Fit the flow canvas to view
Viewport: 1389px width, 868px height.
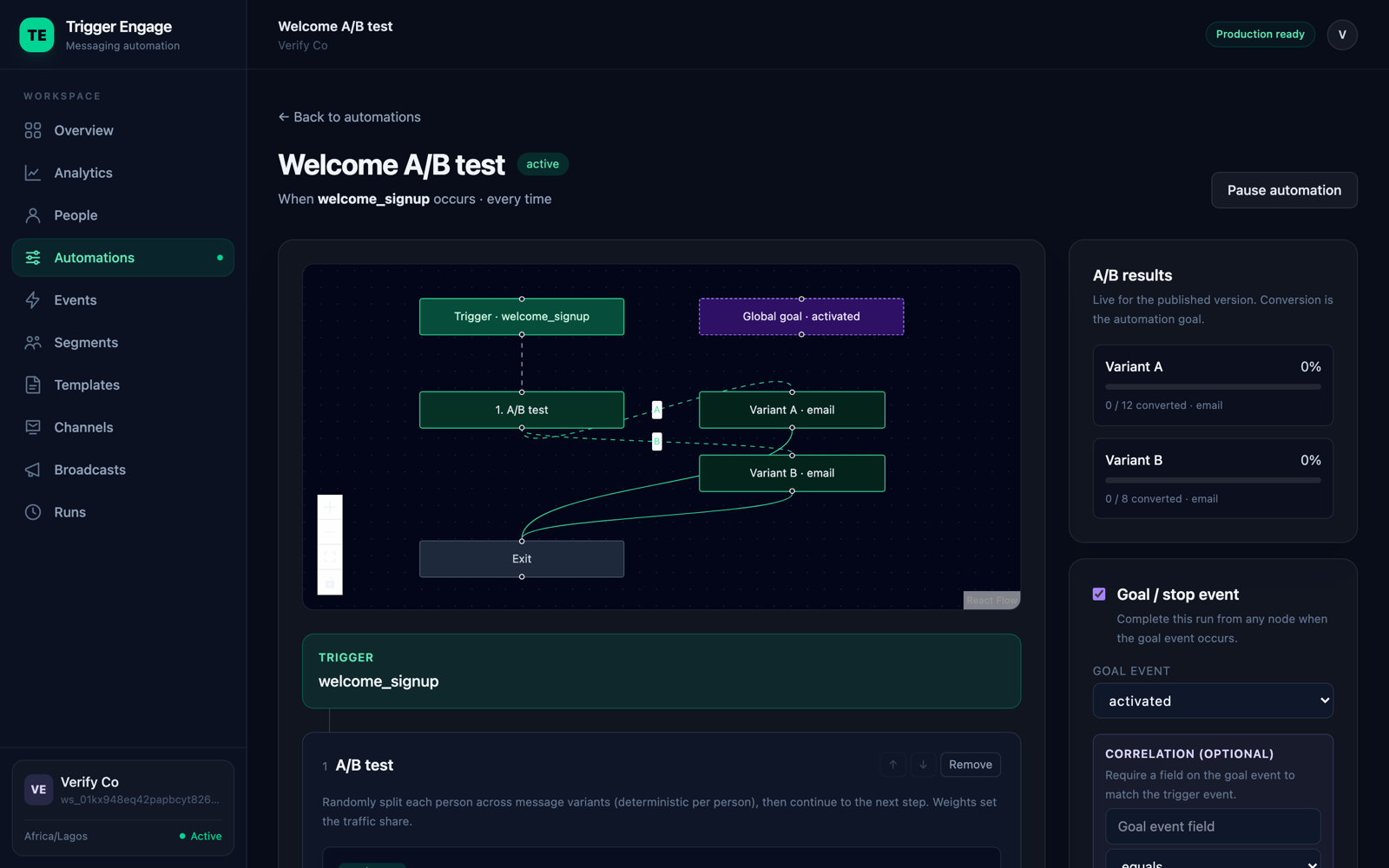tap(330, 557)
